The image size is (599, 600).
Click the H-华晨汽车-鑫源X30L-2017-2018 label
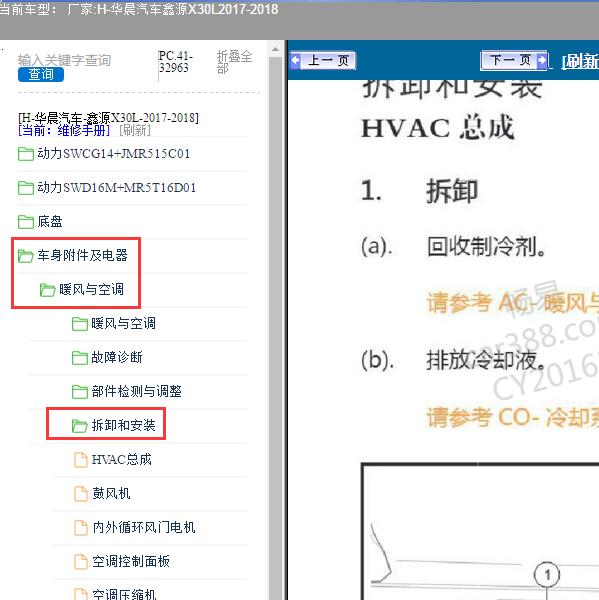pyautogui.click(x=108, y=117)
